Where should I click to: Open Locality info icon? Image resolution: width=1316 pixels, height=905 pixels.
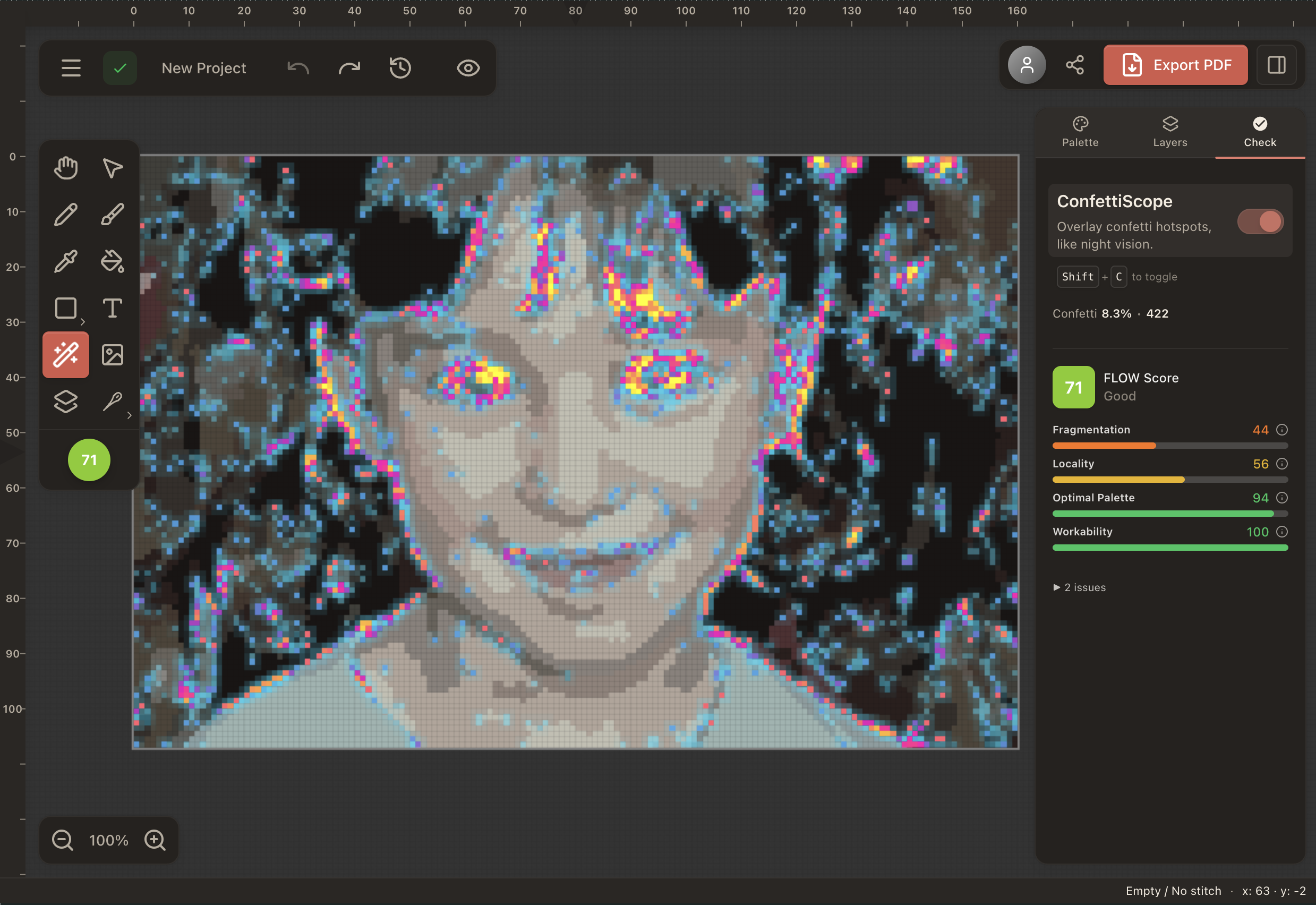[1282, 464]
